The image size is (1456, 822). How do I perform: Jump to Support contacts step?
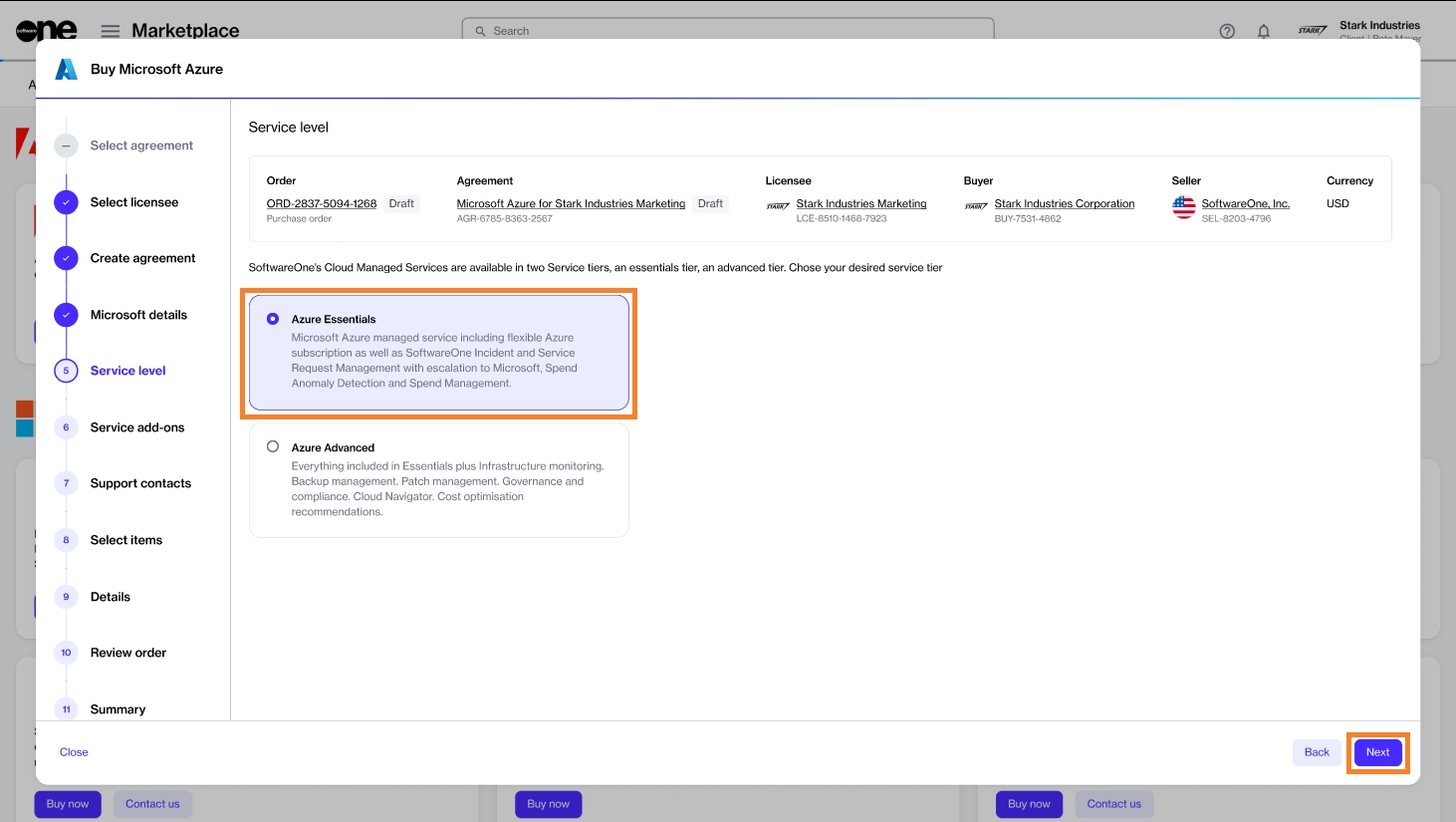(140, 483)
